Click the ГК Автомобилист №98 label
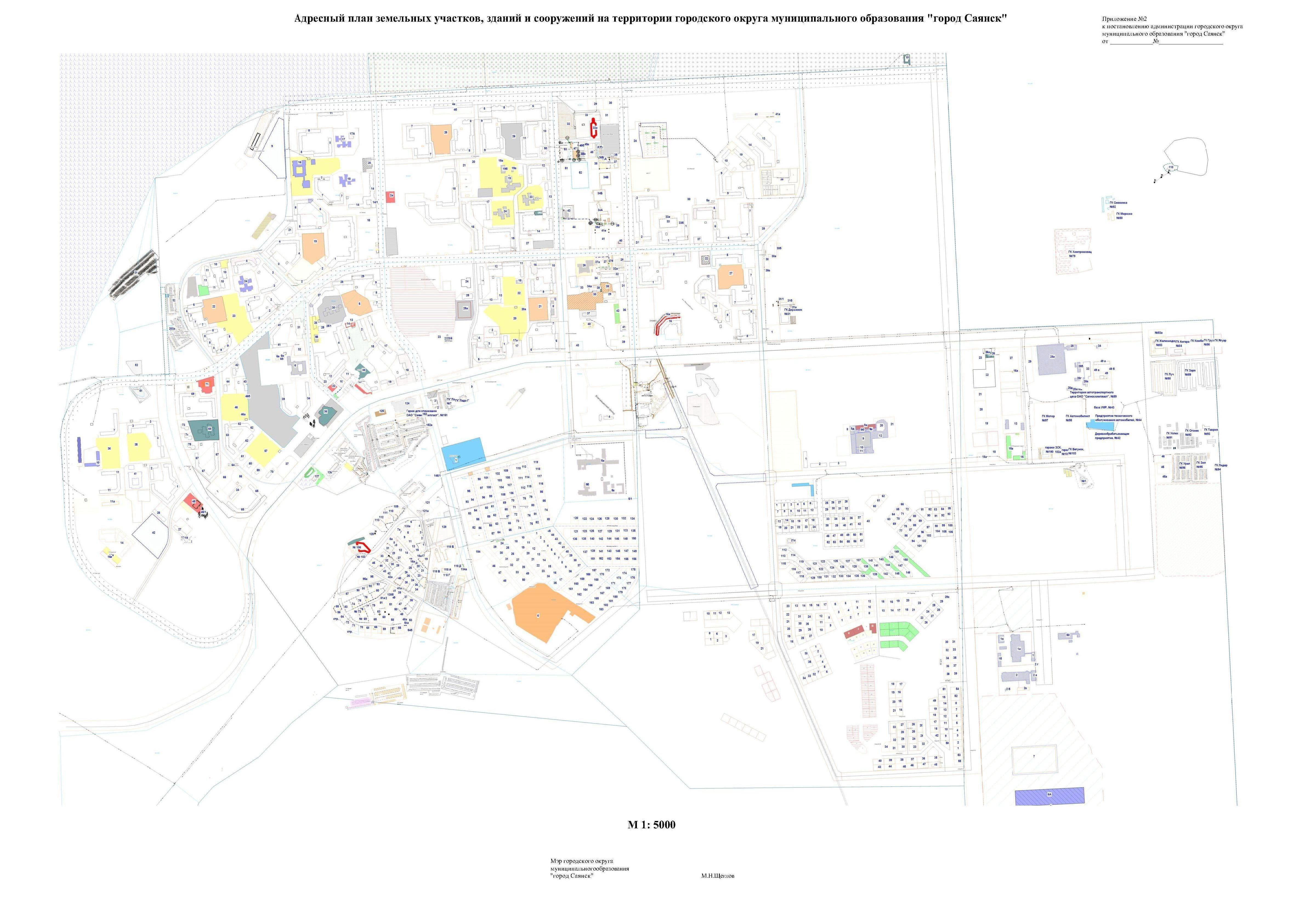Viewport: 1307px width, 924px height. (1078, 418)
